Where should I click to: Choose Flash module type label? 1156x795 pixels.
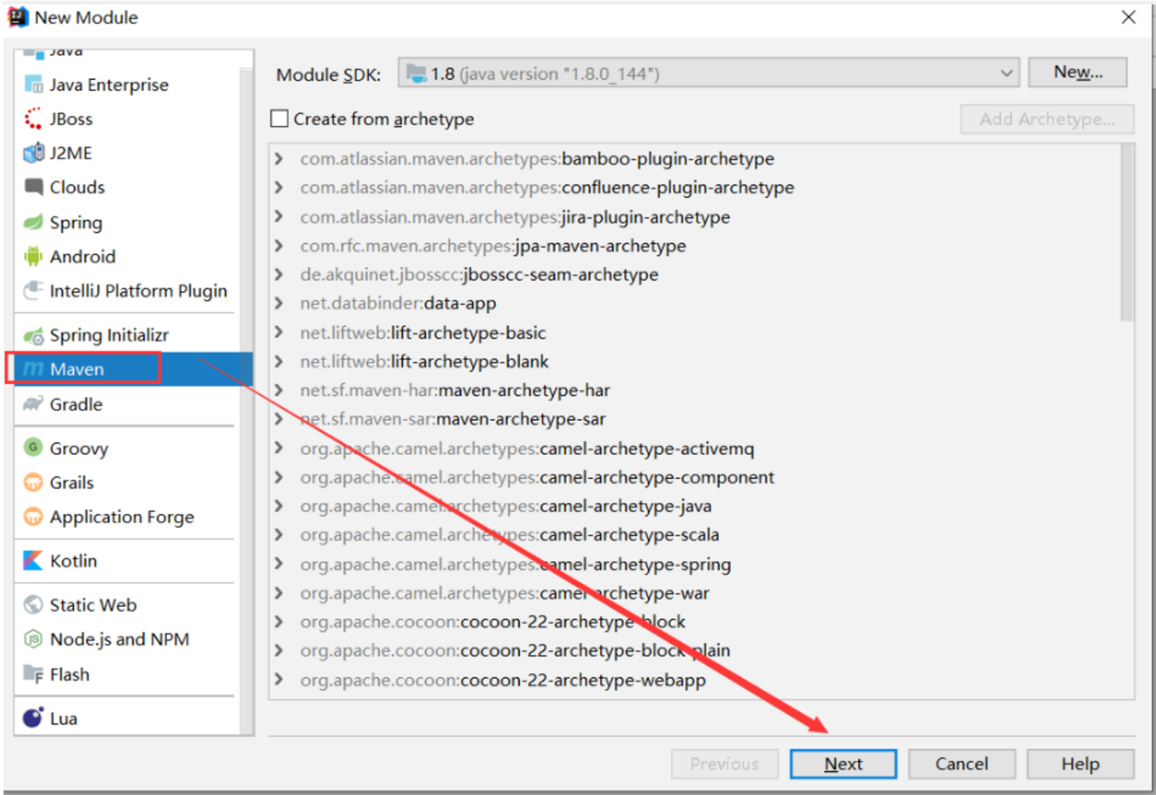coord(69,674)
